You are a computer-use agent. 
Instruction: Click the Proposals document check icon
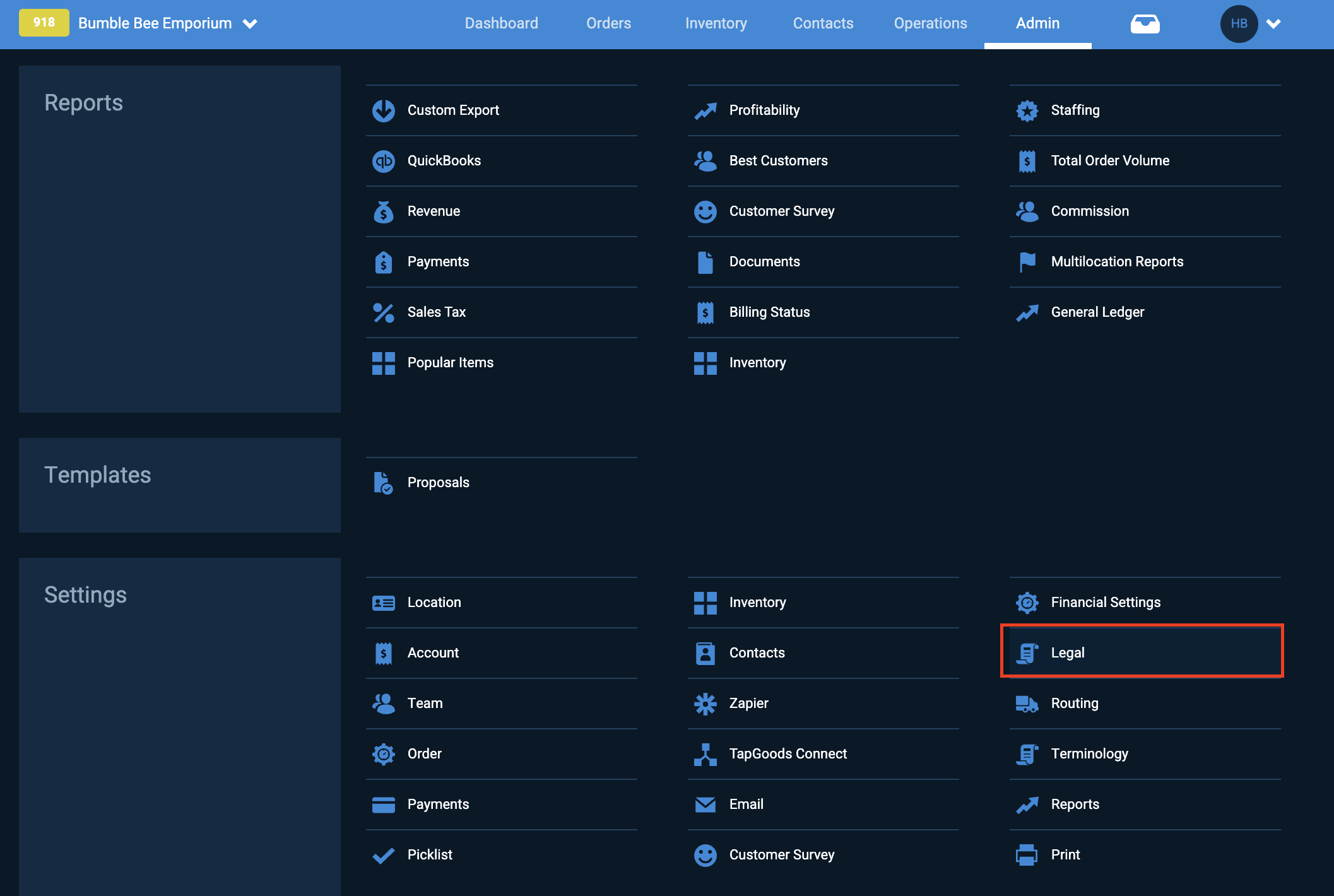pos(384,483)
